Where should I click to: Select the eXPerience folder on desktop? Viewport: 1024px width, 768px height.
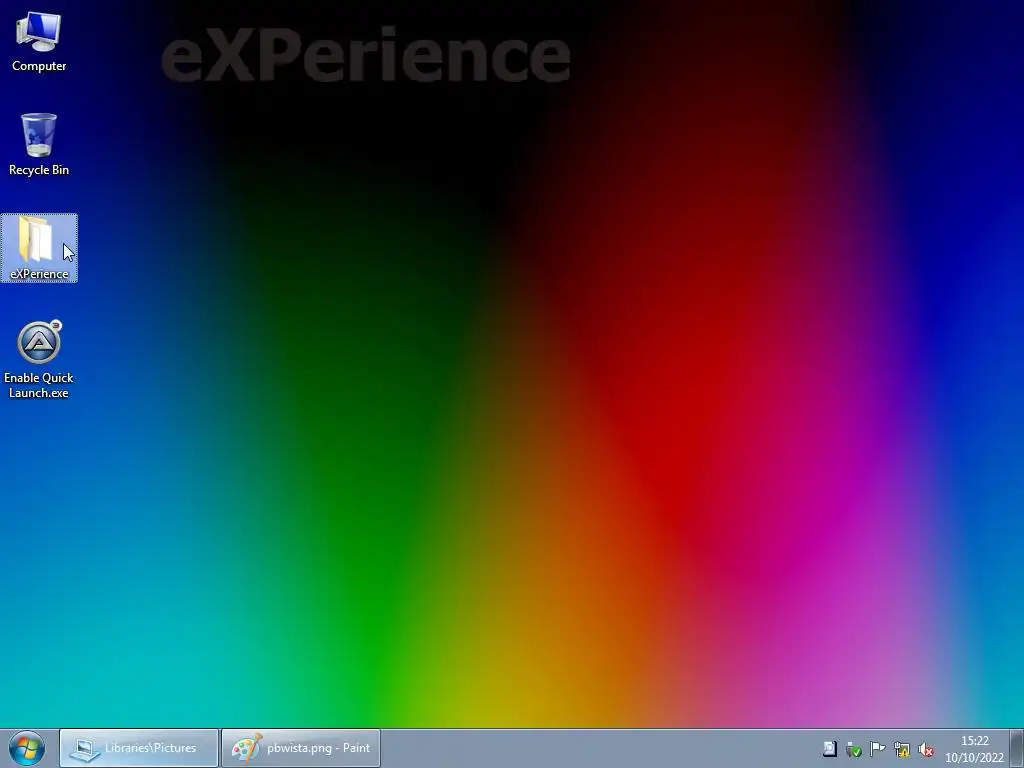pos(39,248)
